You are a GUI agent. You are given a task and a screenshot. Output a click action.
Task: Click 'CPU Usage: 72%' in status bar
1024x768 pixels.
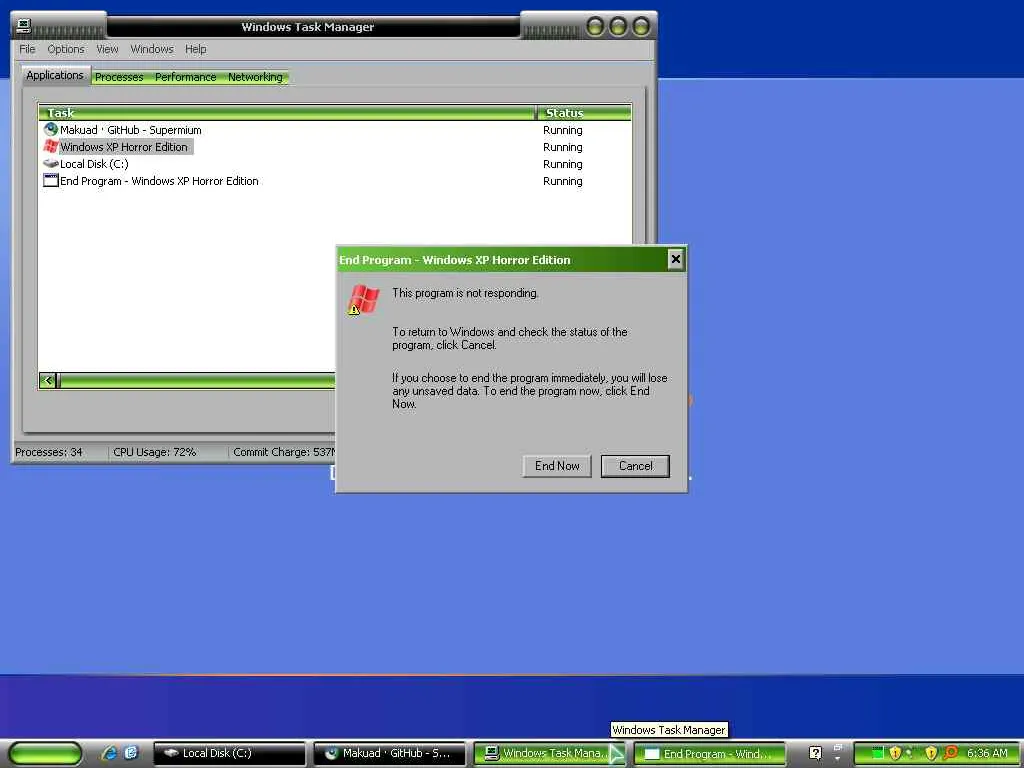pos(155,452)
